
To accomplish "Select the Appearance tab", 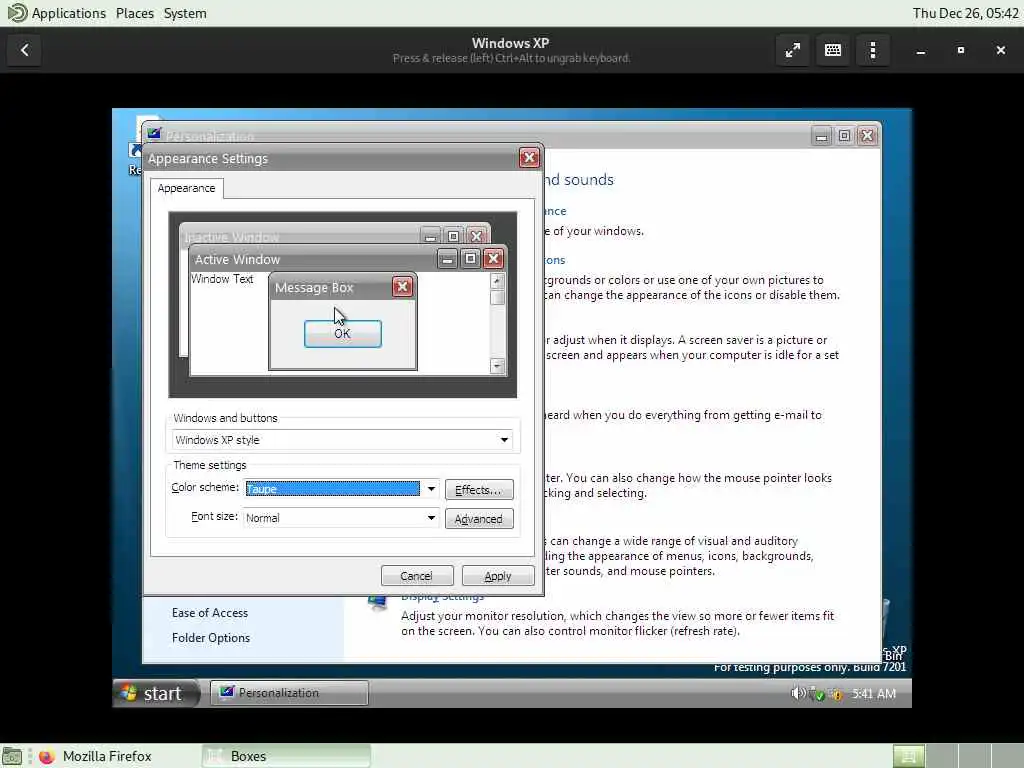I will [186, 188].
